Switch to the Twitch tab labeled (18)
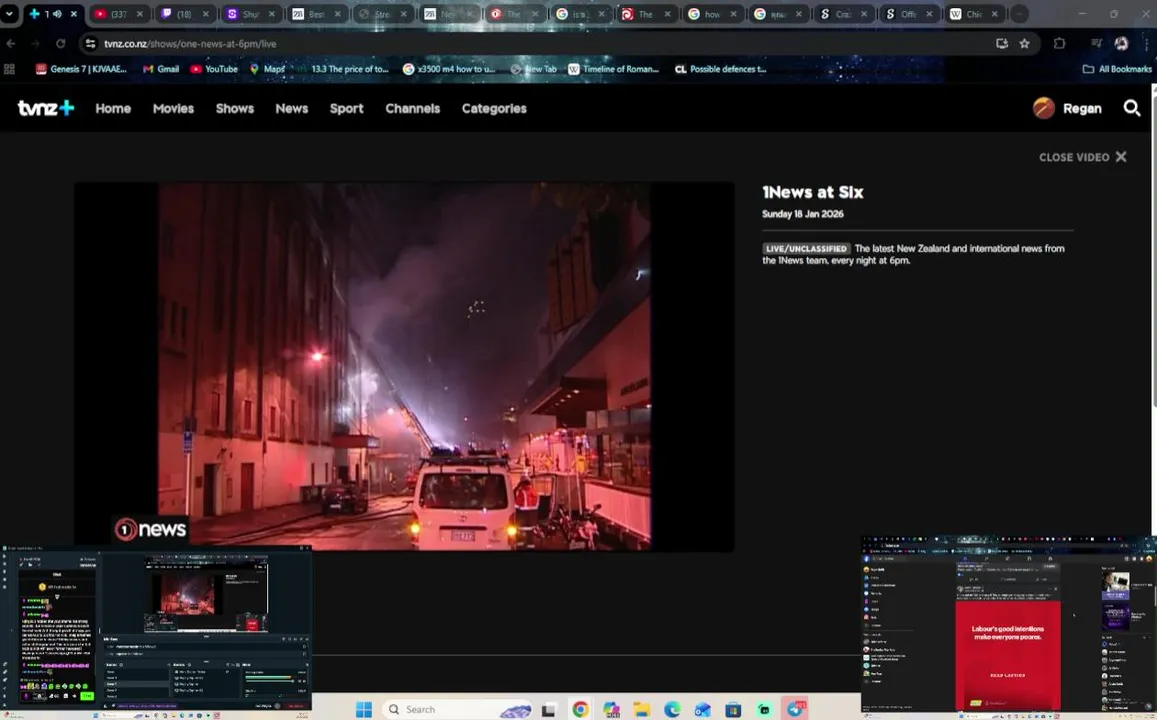This screenshot has width=1157, height=720. (x=184, y=14)
